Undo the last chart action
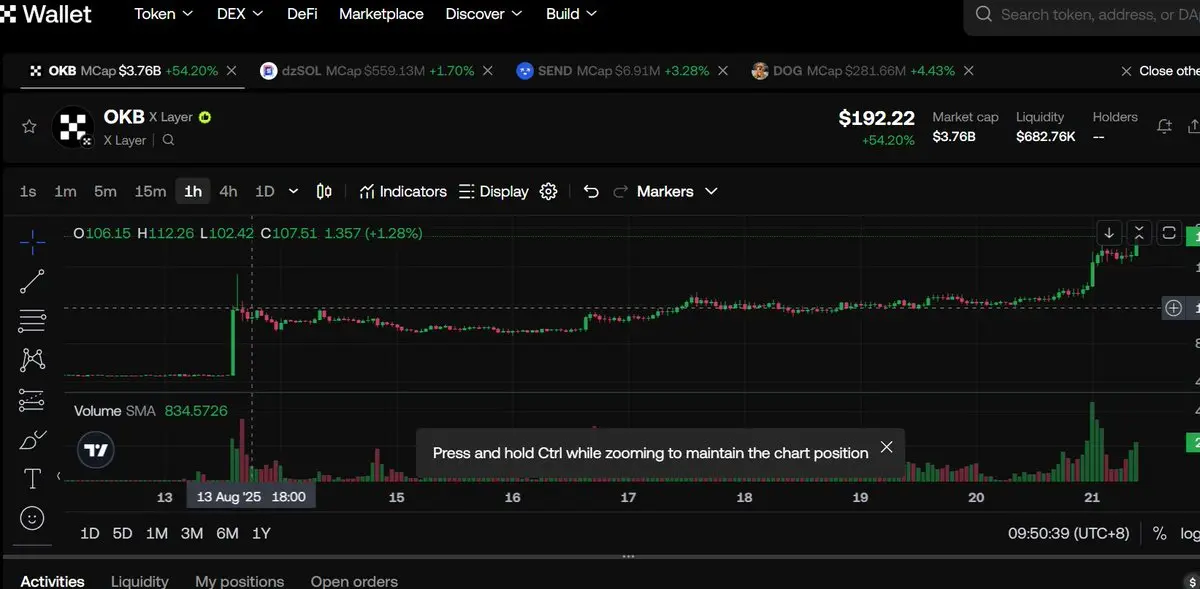 click(x=591, y=191)
